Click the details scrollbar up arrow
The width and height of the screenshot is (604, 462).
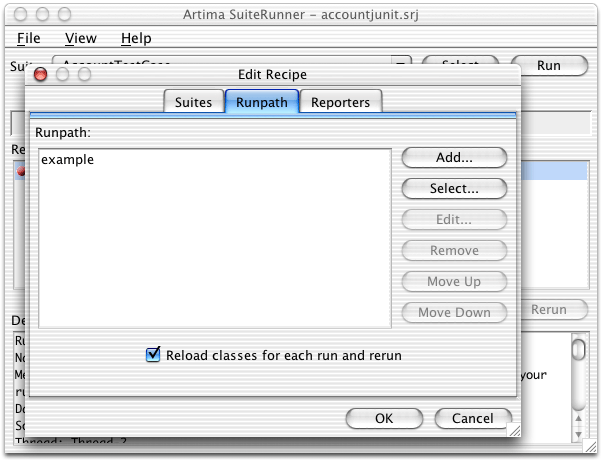point(578,418)
